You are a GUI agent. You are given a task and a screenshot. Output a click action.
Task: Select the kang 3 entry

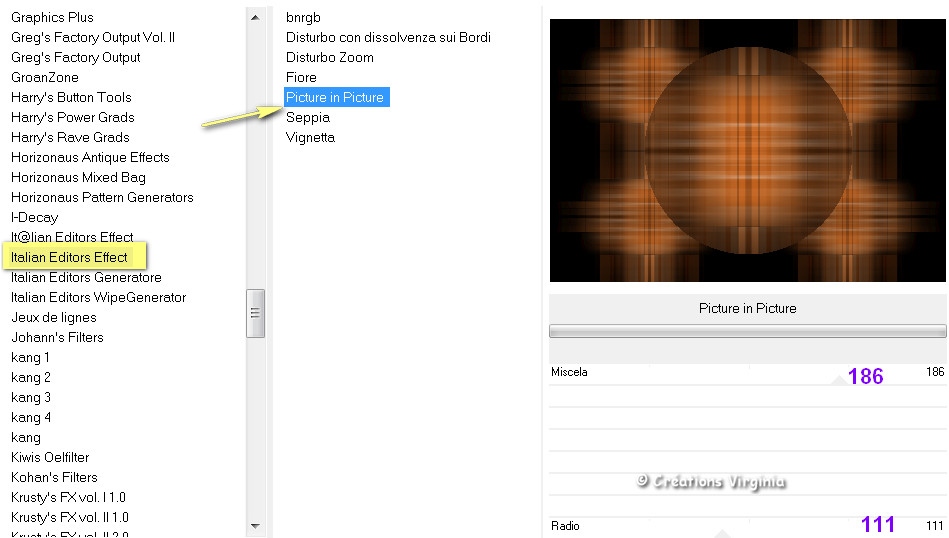[x=31, y=397]
